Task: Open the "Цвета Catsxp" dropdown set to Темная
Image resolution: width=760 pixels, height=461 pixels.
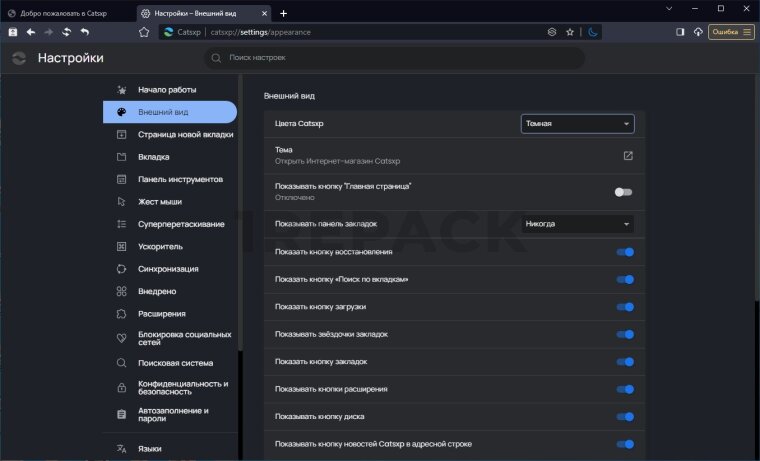Action: [x=577, y=124]
